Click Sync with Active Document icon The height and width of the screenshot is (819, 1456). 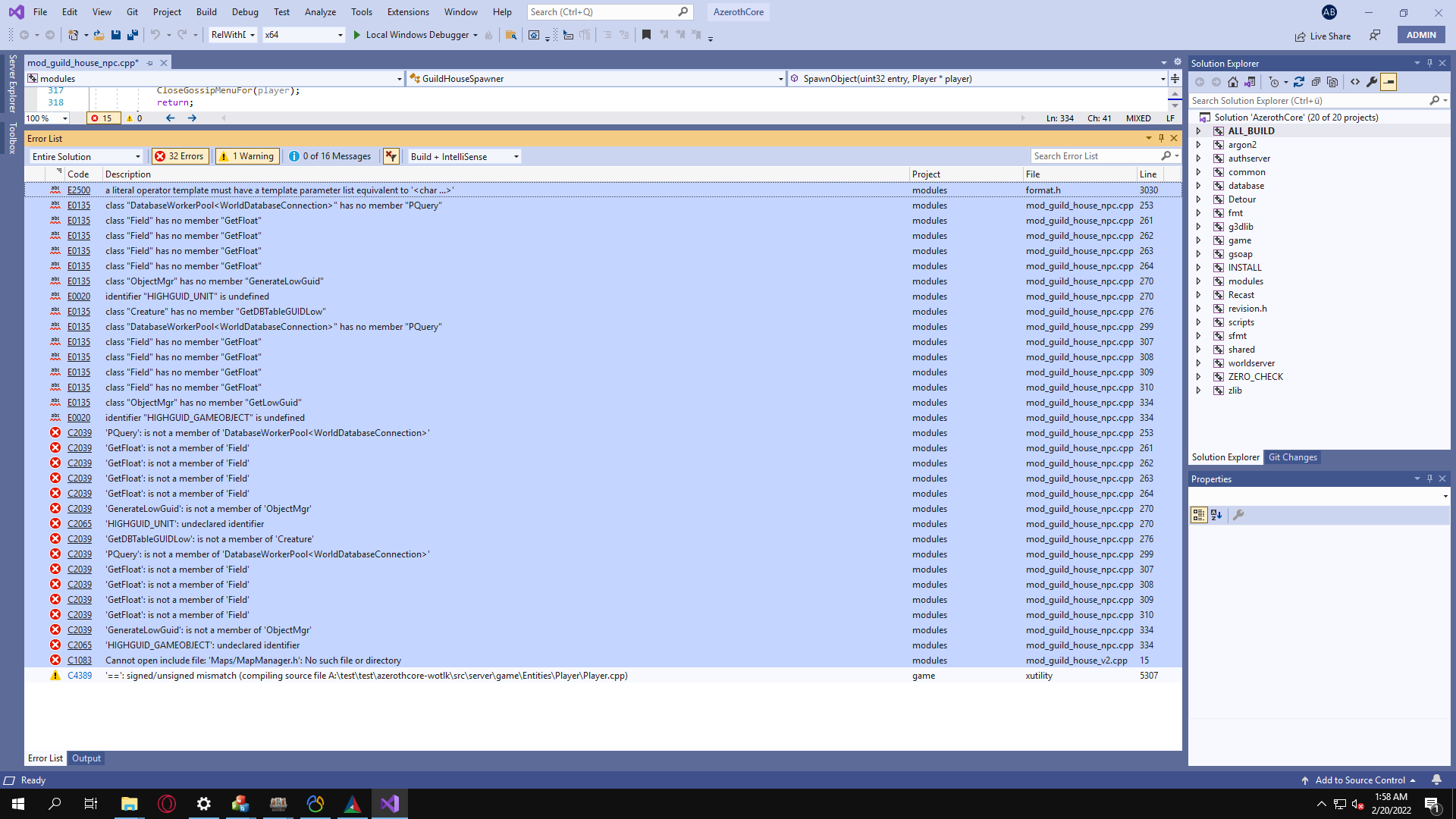point(1299,82)
